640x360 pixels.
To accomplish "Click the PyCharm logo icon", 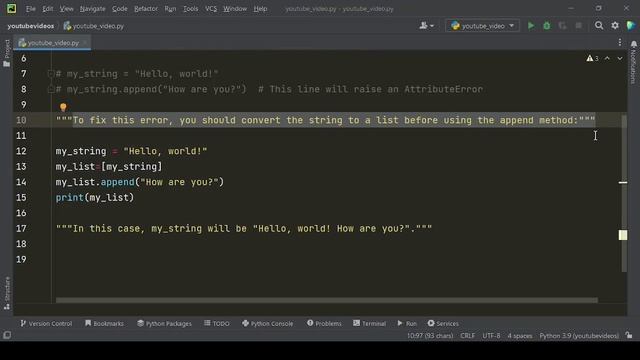I will point(11,8).
